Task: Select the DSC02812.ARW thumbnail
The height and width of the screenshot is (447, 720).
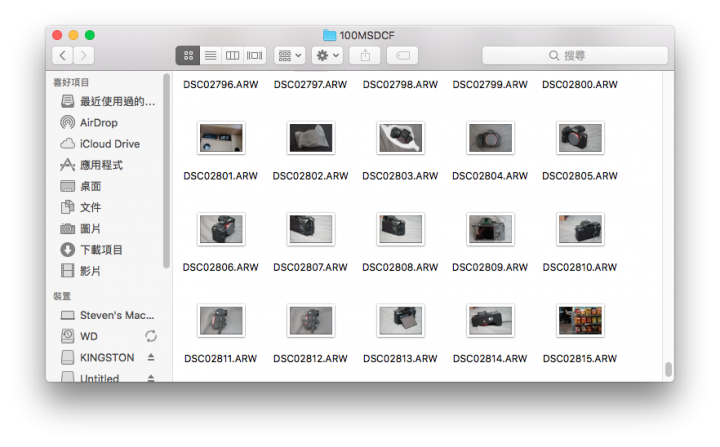Action: 311,321
